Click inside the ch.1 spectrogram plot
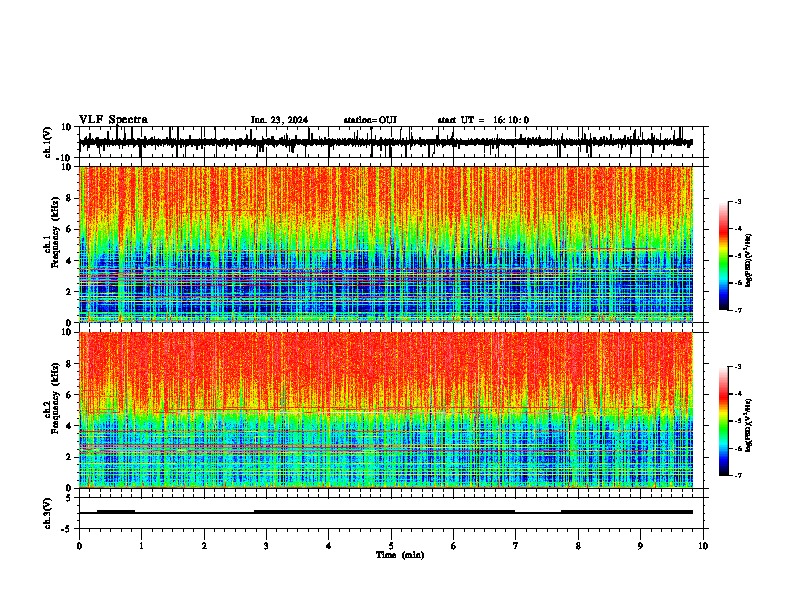The image size is (792, 612). pyautogui.click(x=386, y=244)
